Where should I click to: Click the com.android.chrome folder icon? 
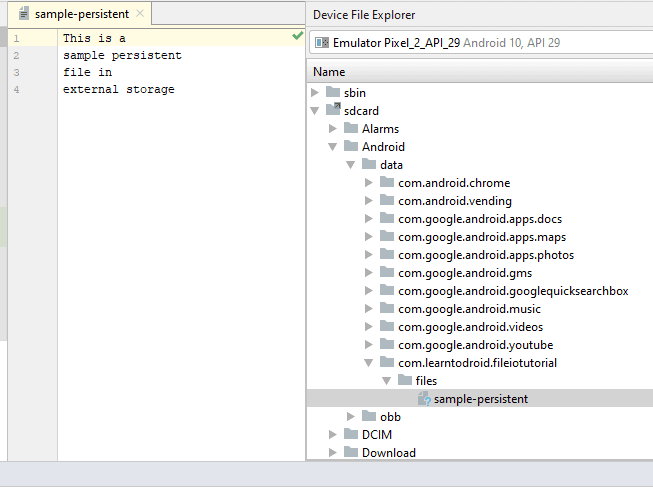(x=386, y=183)
